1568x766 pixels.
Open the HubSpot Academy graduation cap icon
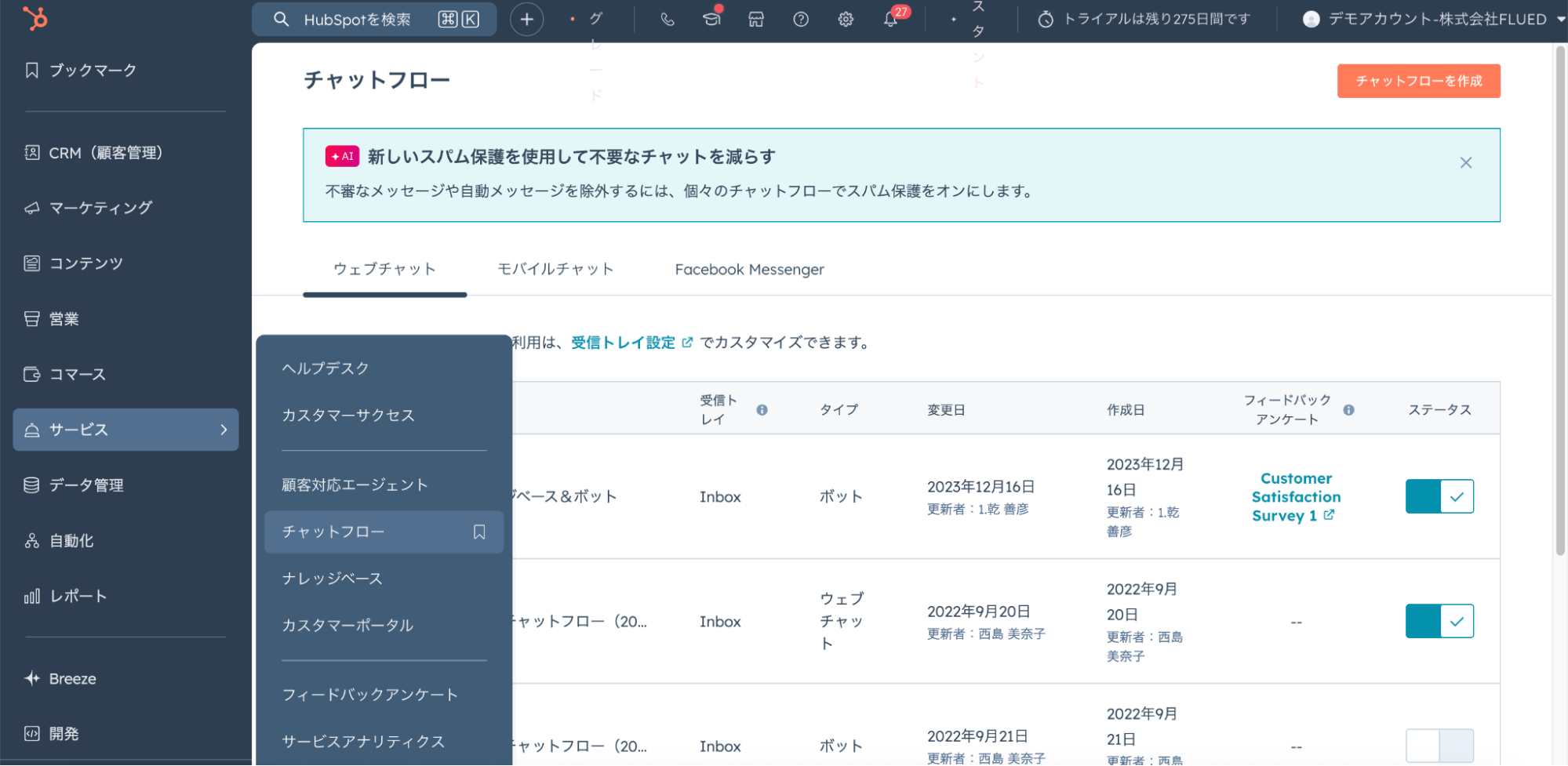711,20
